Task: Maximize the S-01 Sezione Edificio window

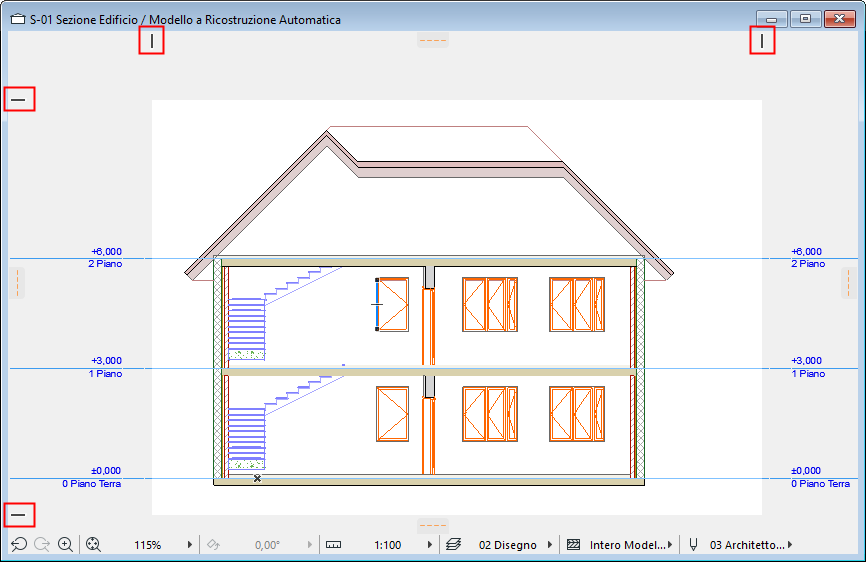Action: tap(805, 18)
